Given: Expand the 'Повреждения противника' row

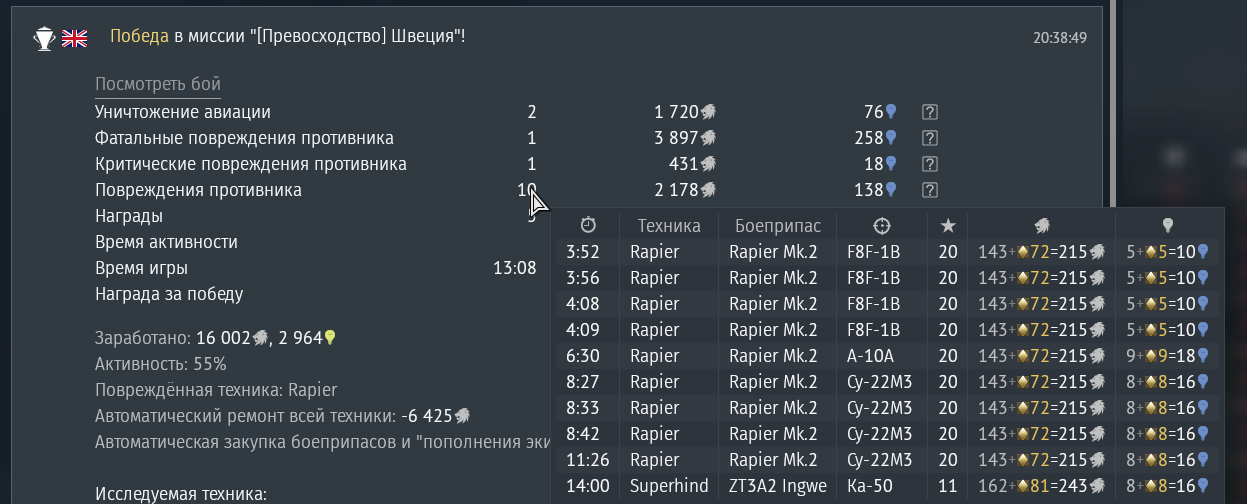Looking at the screenshot, I should pos(198,190).
